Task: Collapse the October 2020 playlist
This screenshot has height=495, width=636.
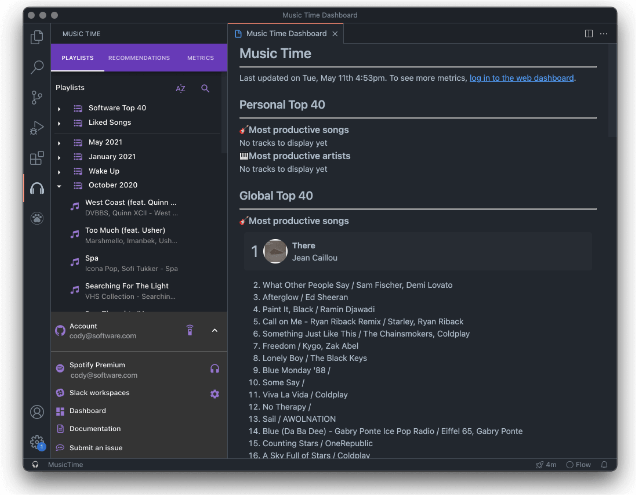Action: tap(59, 186)
